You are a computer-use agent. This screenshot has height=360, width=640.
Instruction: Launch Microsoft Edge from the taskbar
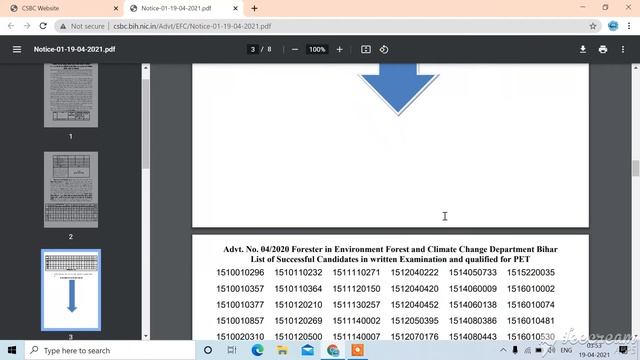[x=257, y=350]
